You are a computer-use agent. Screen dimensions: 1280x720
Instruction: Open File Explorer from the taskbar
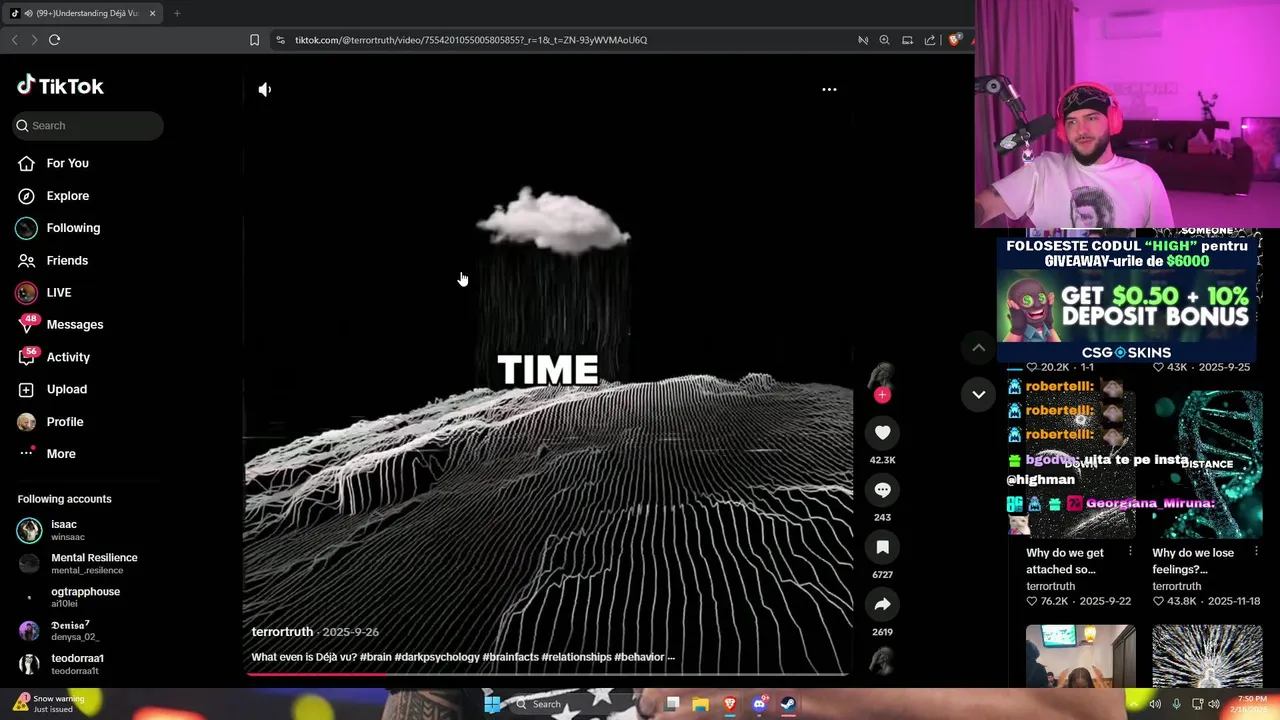coord(701,704)
